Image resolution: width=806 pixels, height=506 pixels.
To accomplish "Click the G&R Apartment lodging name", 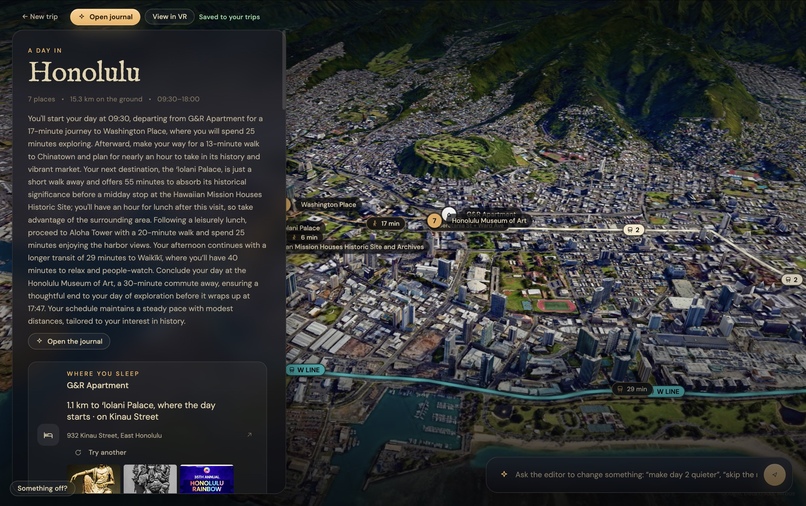I will point(98,385).
